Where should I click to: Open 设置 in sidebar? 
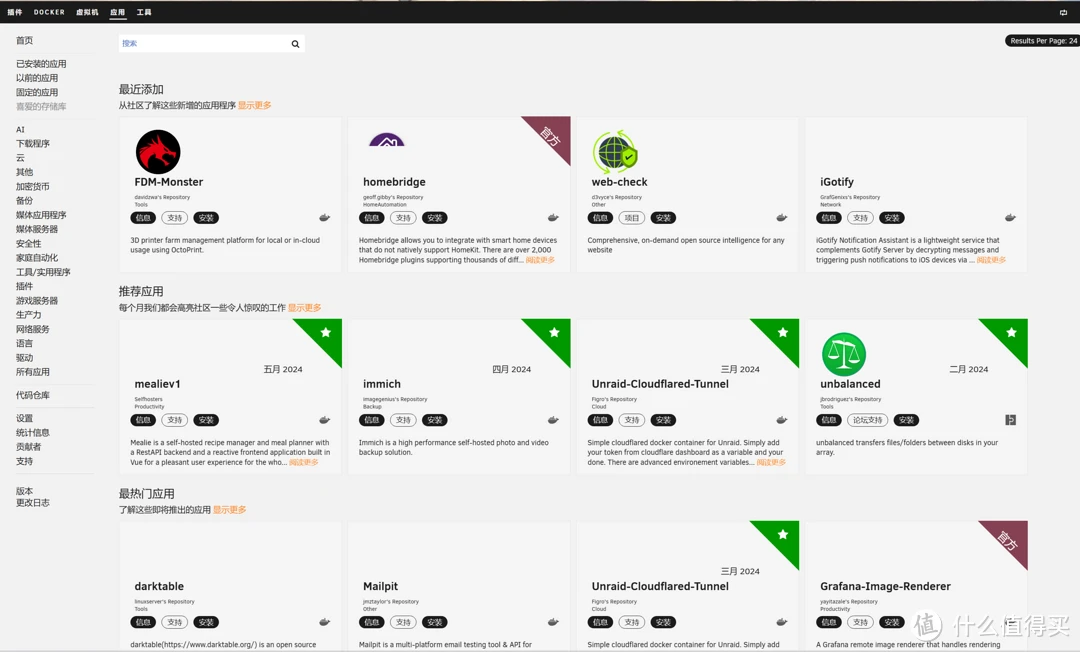pyautogui.click(x=24, y=419)
